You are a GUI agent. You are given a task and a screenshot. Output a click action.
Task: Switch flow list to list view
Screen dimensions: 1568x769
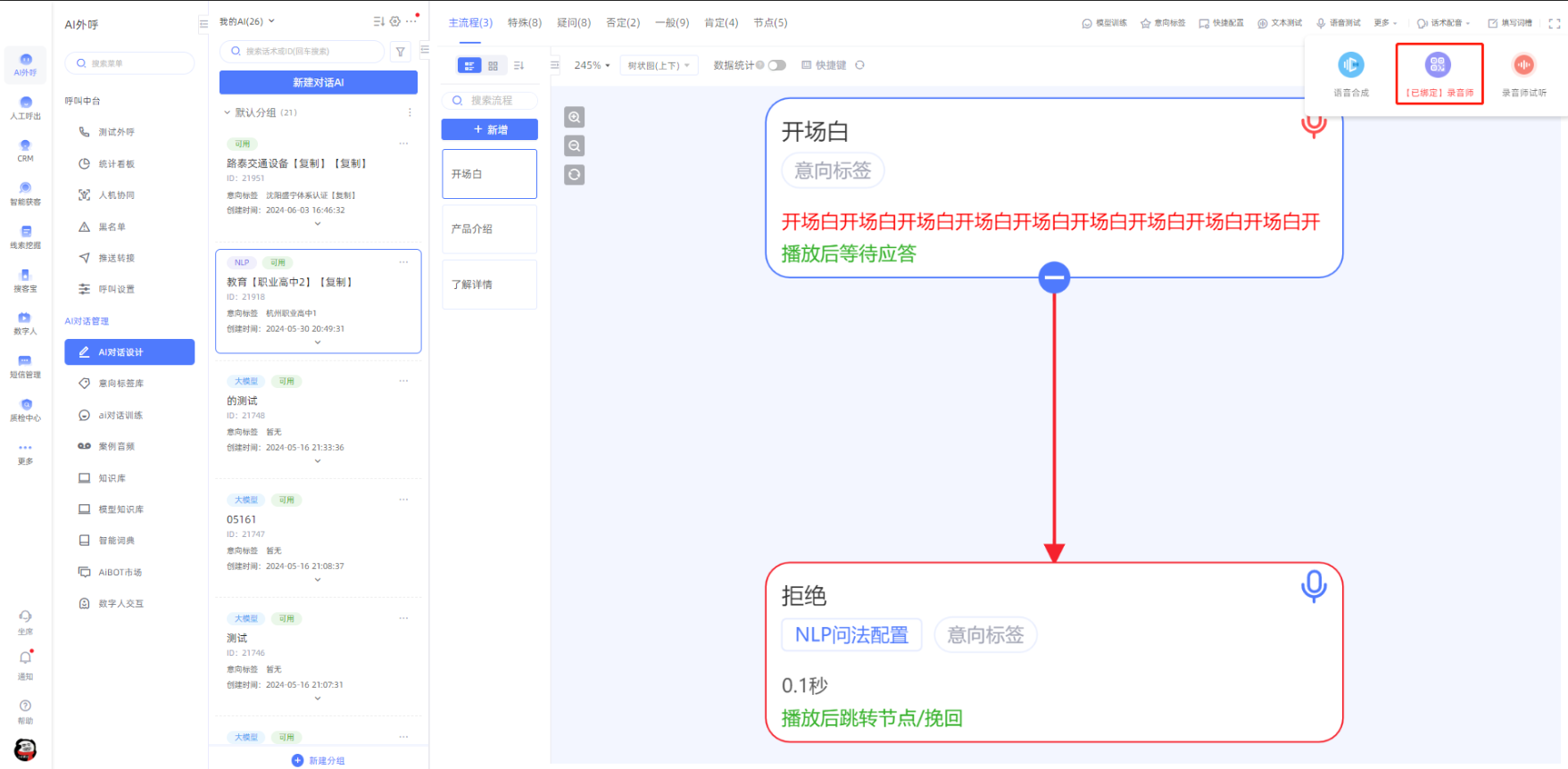point(469,65)
